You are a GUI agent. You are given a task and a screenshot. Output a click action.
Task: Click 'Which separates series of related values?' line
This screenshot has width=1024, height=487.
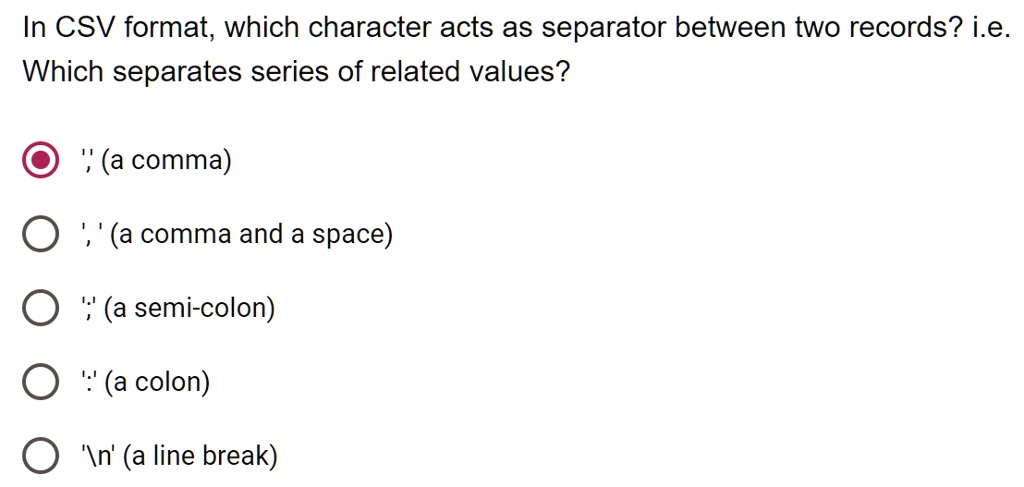click(297, 71)
